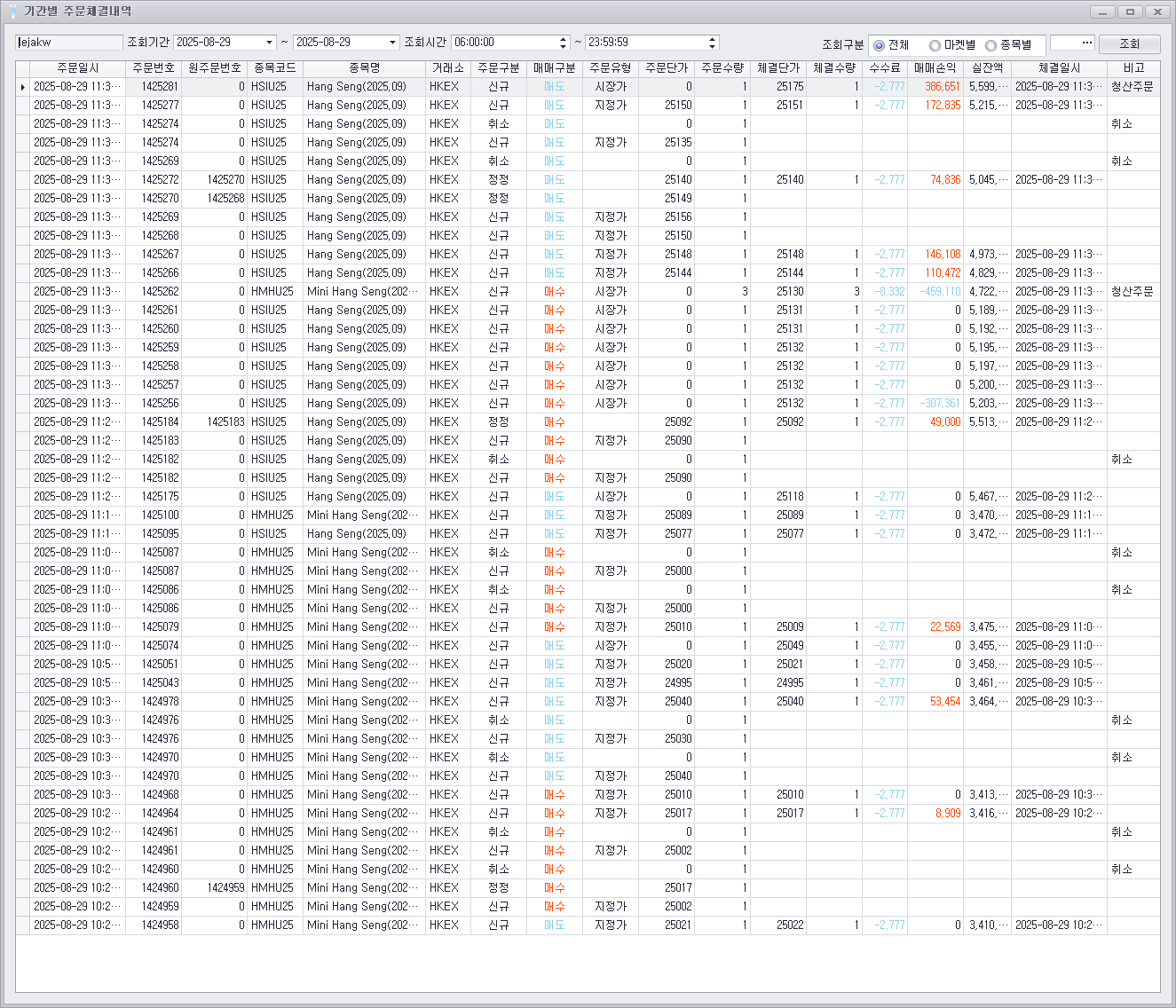Screen dimensions: 1176x1008
Task: Sort by the 체결단가 column header
Action: click(x=778, y=68)
